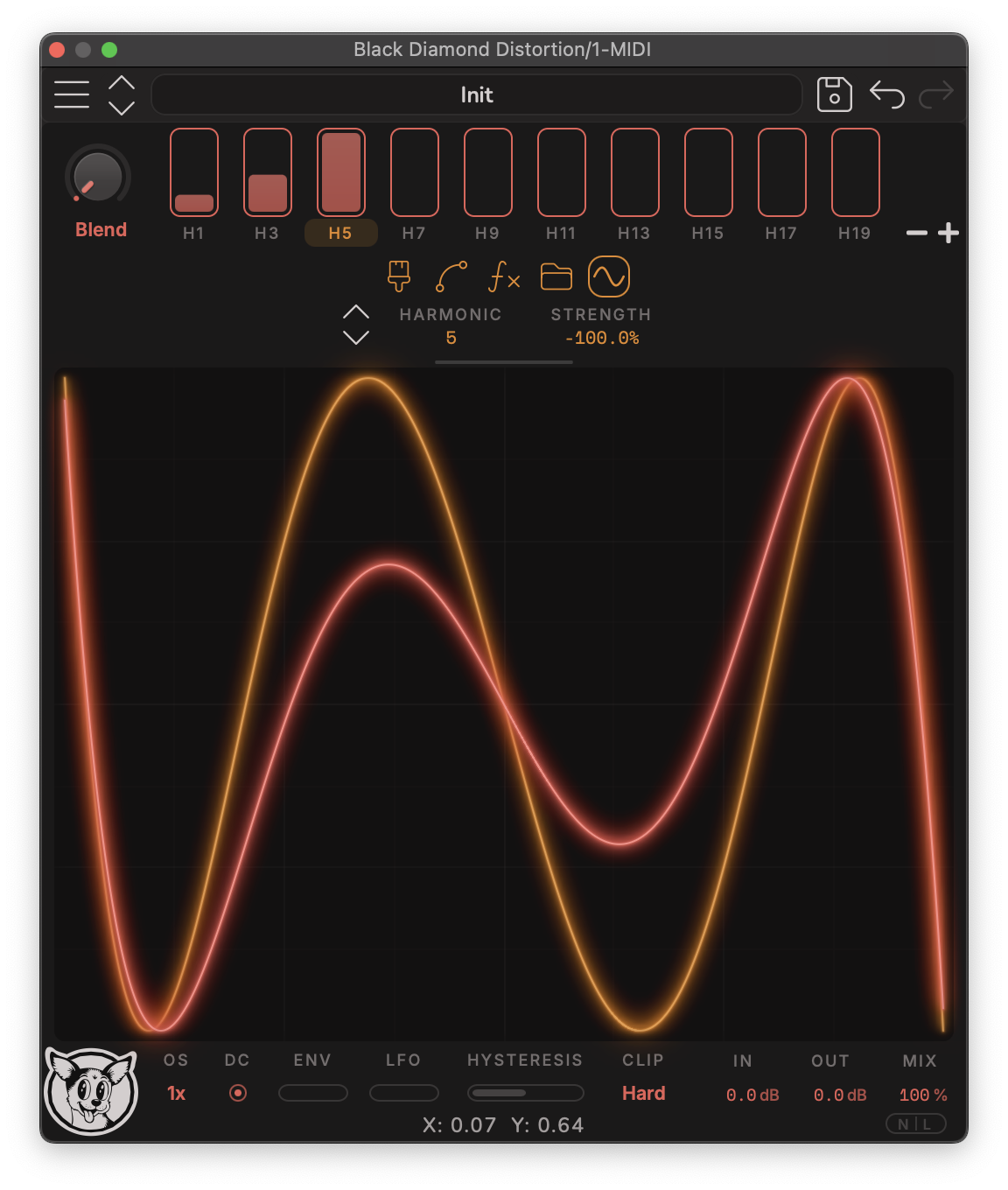Click the H7 harmonic bar

click(415, 172)
